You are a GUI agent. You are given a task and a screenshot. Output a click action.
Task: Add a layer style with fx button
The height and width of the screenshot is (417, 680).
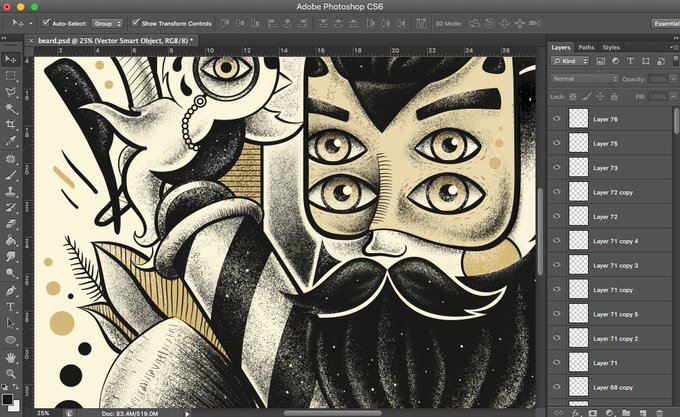[x=575, y=413]
